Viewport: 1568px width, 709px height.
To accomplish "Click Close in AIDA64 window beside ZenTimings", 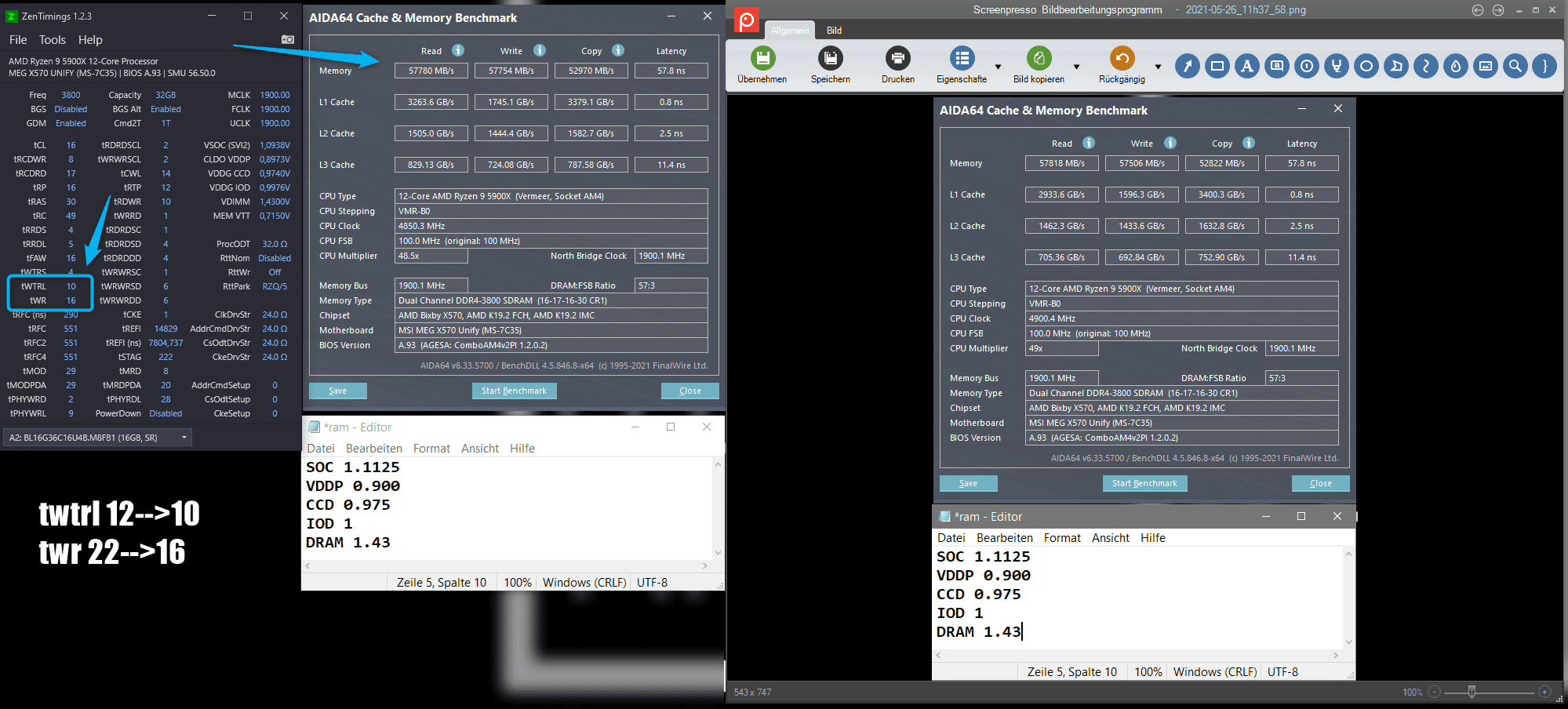I will tap(690, 391).
